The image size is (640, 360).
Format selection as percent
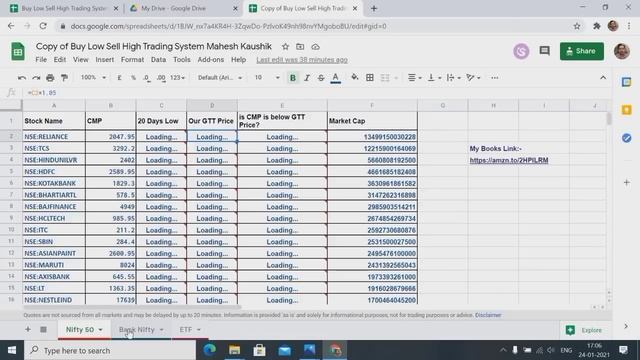pos(133,78)
